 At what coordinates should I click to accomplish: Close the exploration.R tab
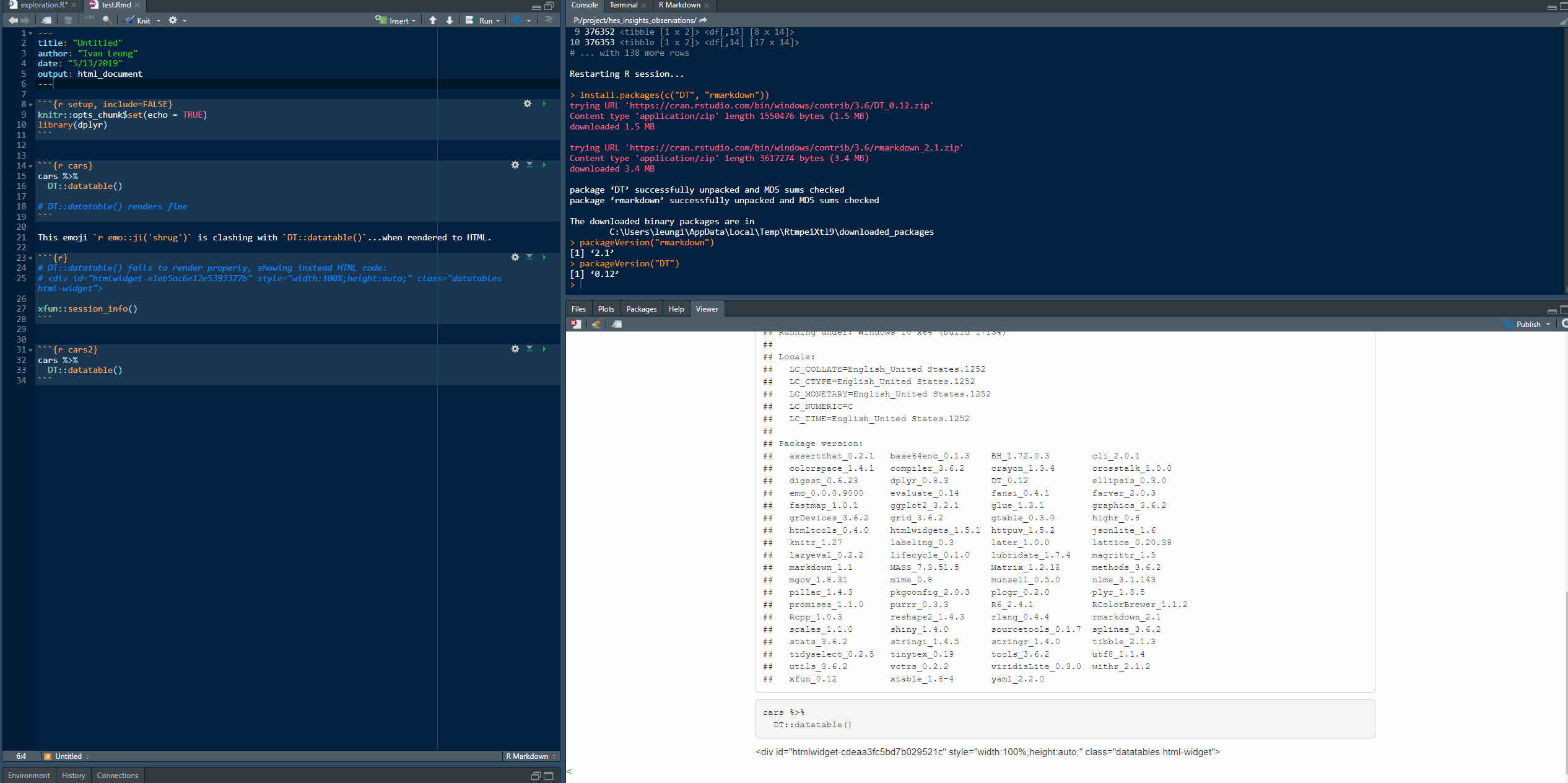coord(74,5)
